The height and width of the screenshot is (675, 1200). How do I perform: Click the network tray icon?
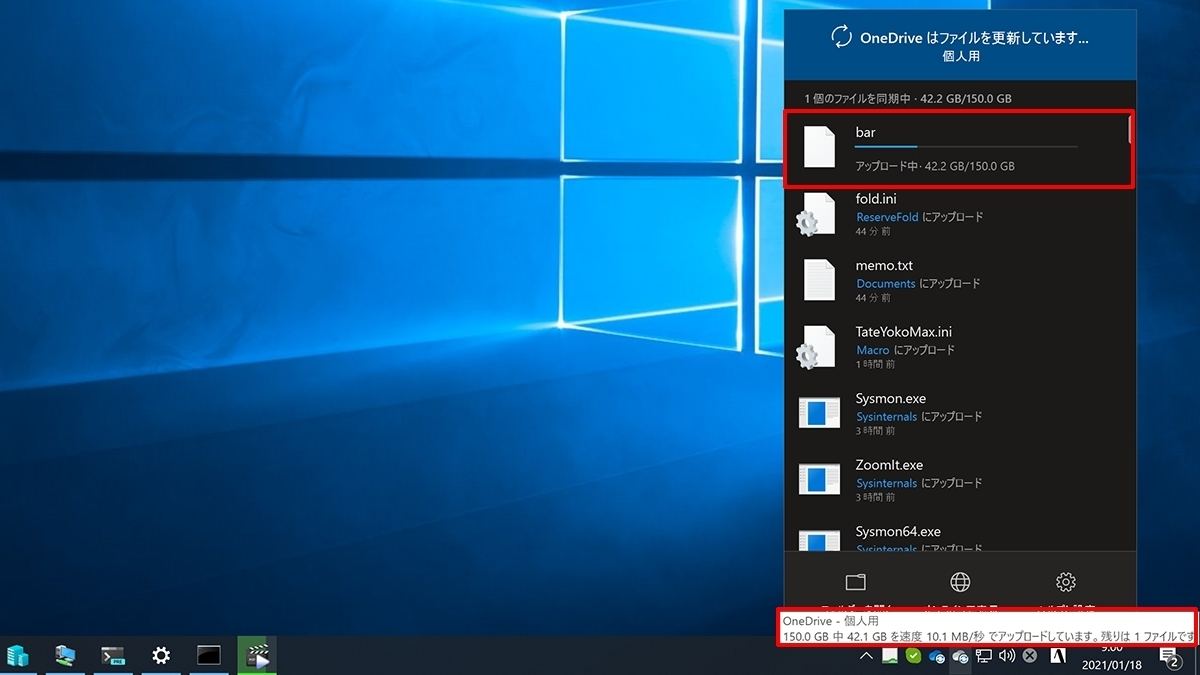(x=984, y=656)
